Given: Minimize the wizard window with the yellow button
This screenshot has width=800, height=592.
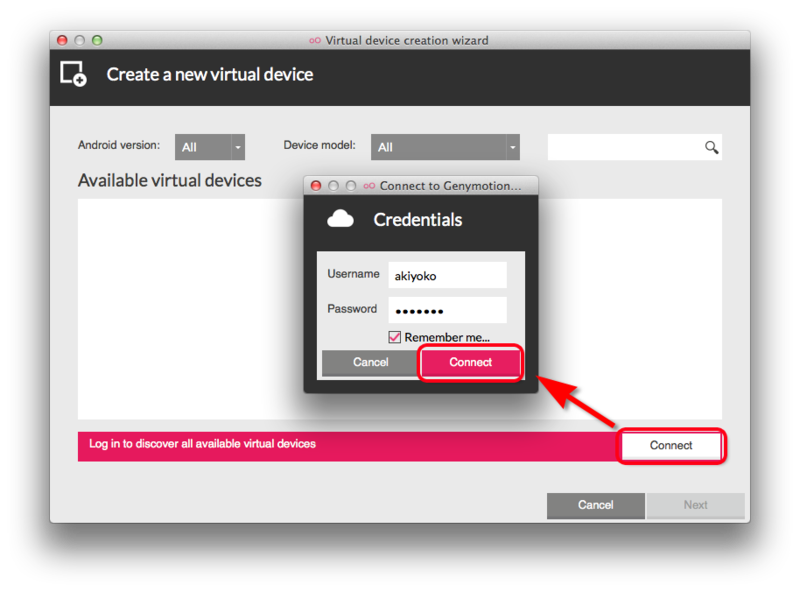Looking at the screenshot, I should (x=80, y=40).
